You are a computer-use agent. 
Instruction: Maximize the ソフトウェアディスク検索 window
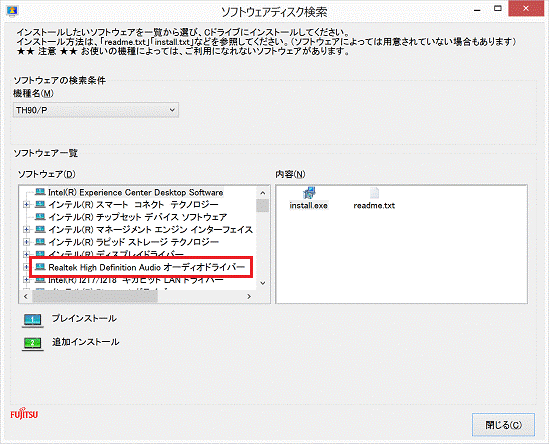[x=498, y=8]
